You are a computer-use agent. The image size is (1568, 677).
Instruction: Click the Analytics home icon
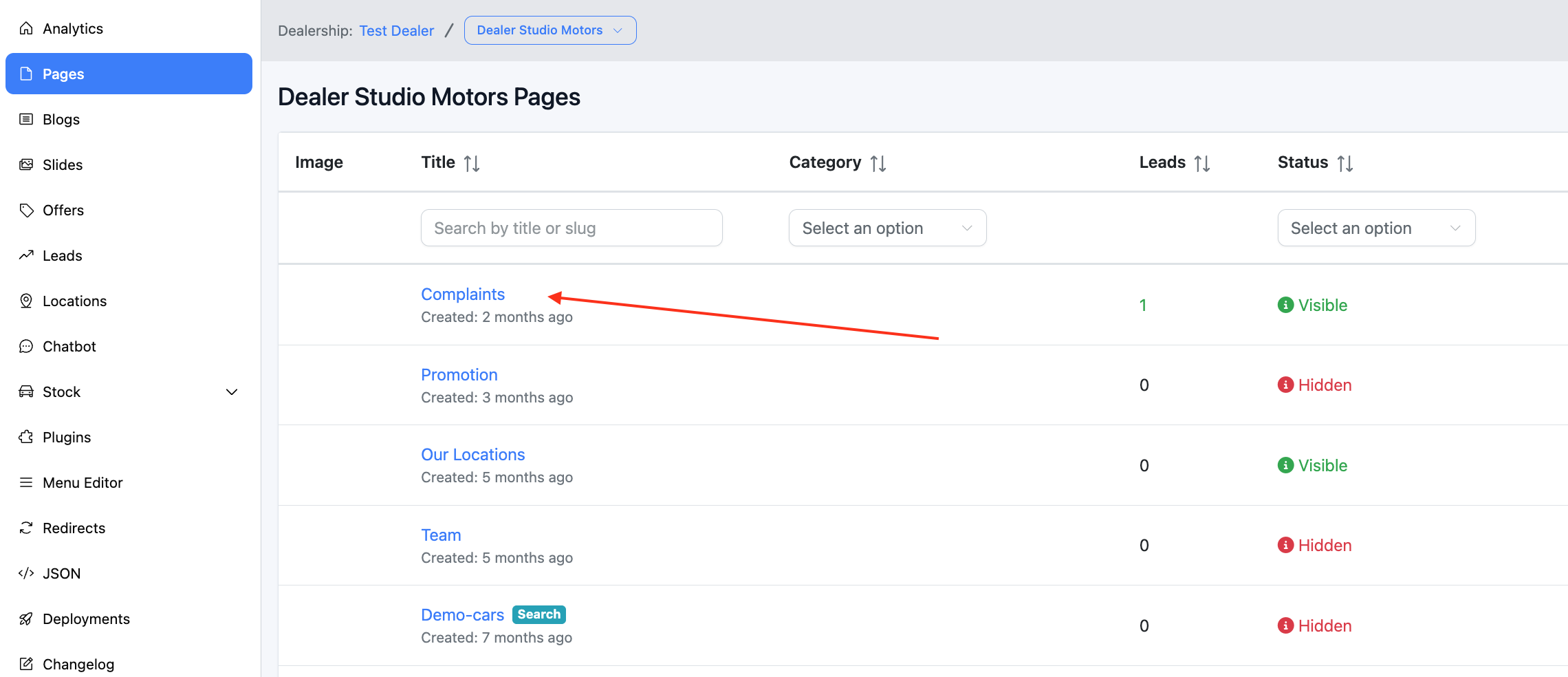coord(26,28)
